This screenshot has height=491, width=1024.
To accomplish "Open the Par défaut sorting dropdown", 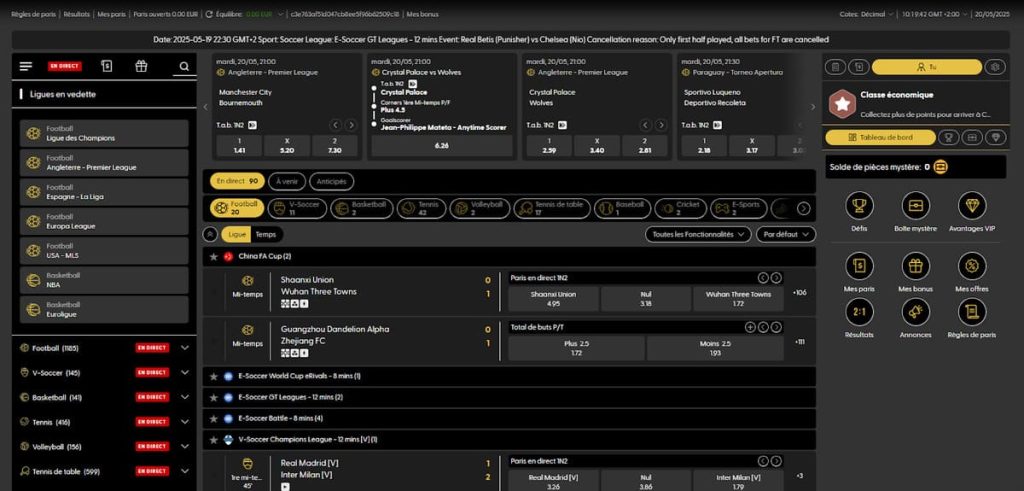I will pyautogui.click(x=786, y=234).
